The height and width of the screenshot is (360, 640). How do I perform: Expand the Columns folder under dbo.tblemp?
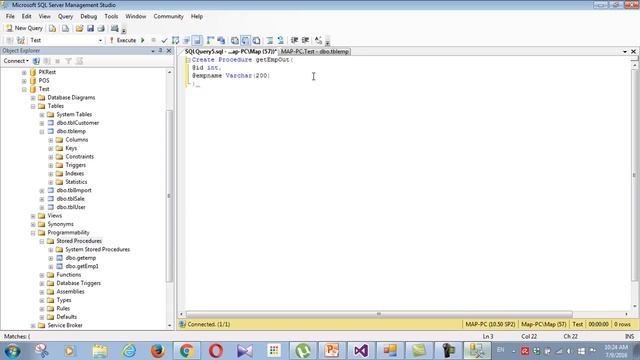point(51,140)
